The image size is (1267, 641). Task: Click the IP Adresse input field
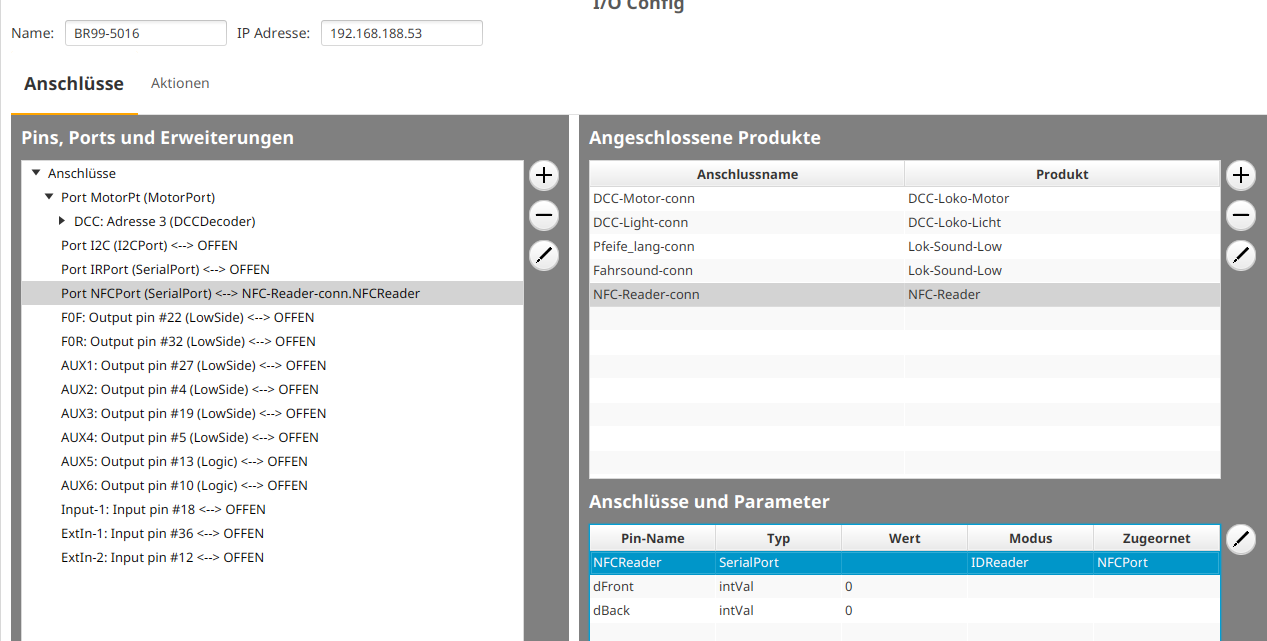pyautogui.click(x=400, y=33)
